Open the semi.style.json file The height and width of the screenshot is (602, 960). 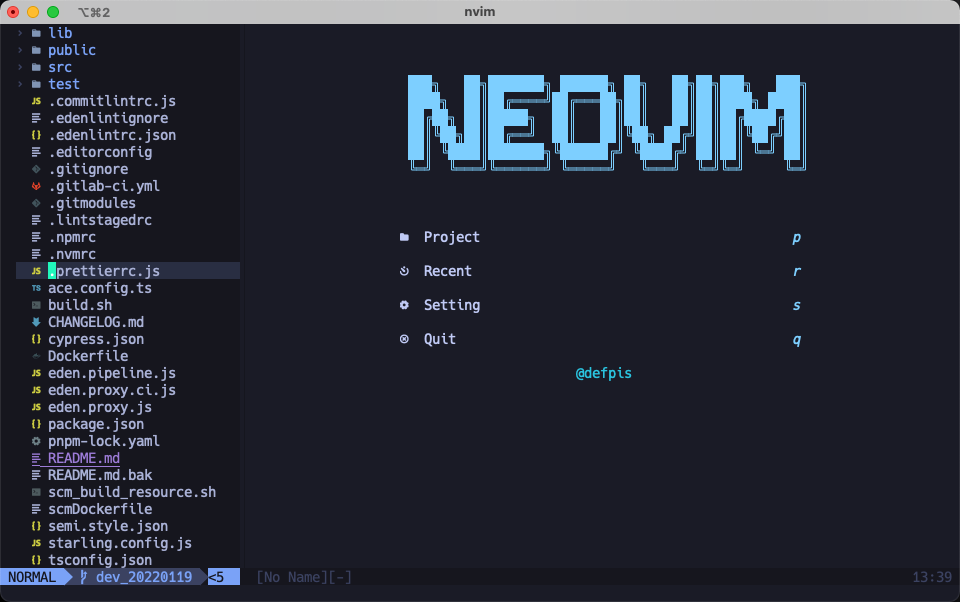pos(108,527)
